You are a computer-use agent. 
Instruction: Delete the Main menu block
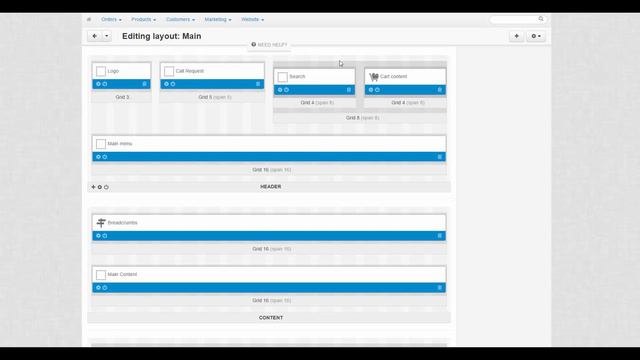tap(440, 157)
